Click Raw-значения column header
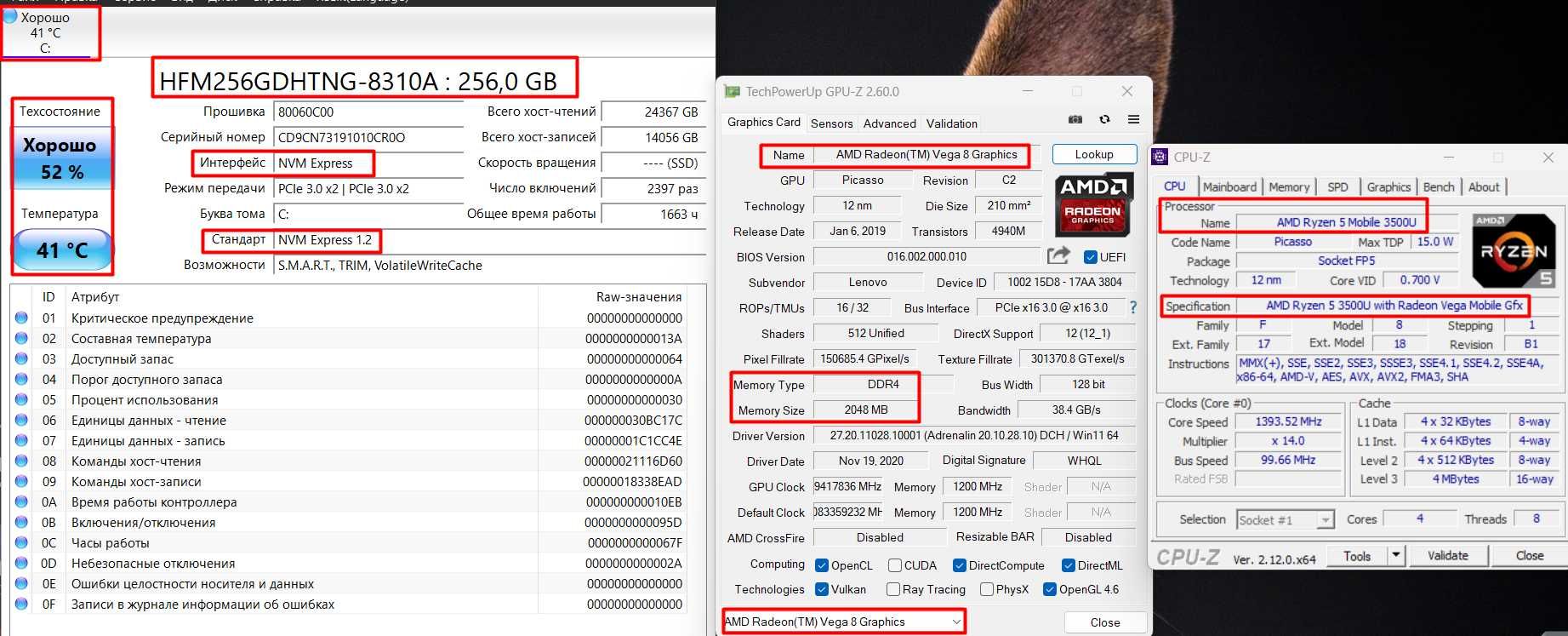Viewport: 1568px width, 636px height. click(x=638, y=297)
